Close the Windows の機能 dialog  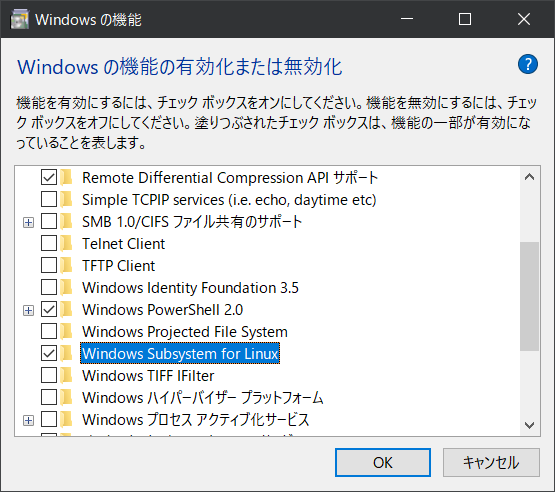point(524,19)
